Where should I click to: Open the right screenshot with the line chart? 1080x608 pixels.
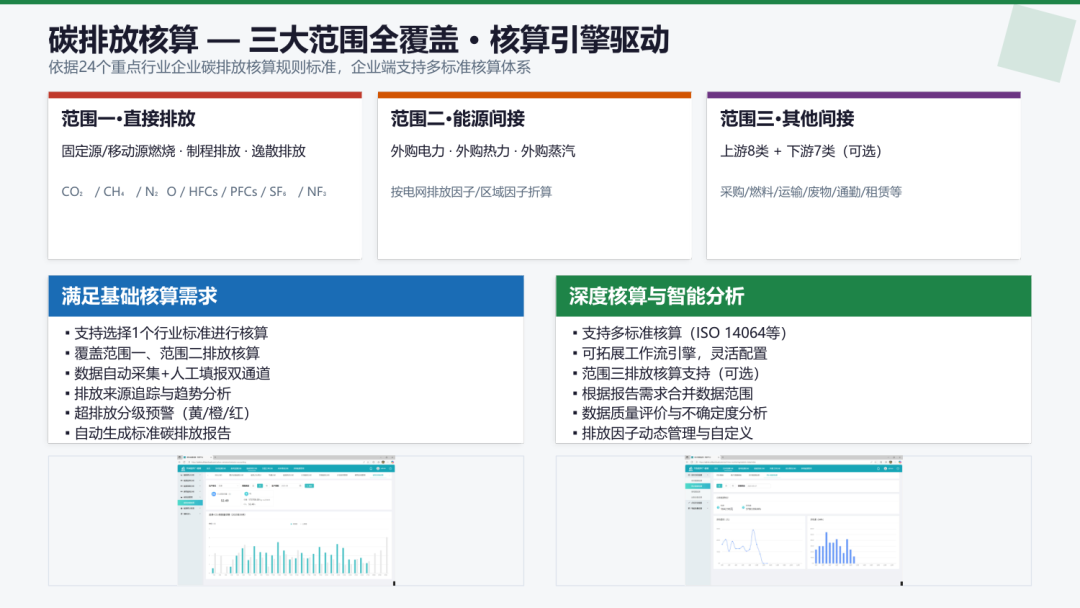793,521
